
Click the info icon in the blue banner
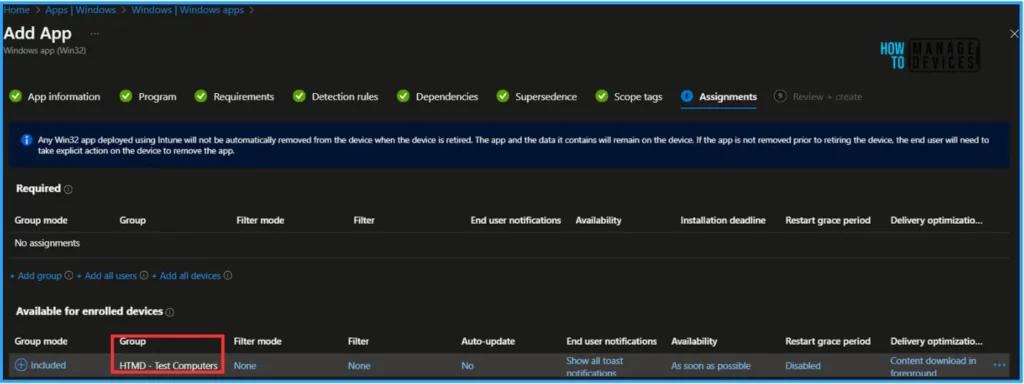27,140
